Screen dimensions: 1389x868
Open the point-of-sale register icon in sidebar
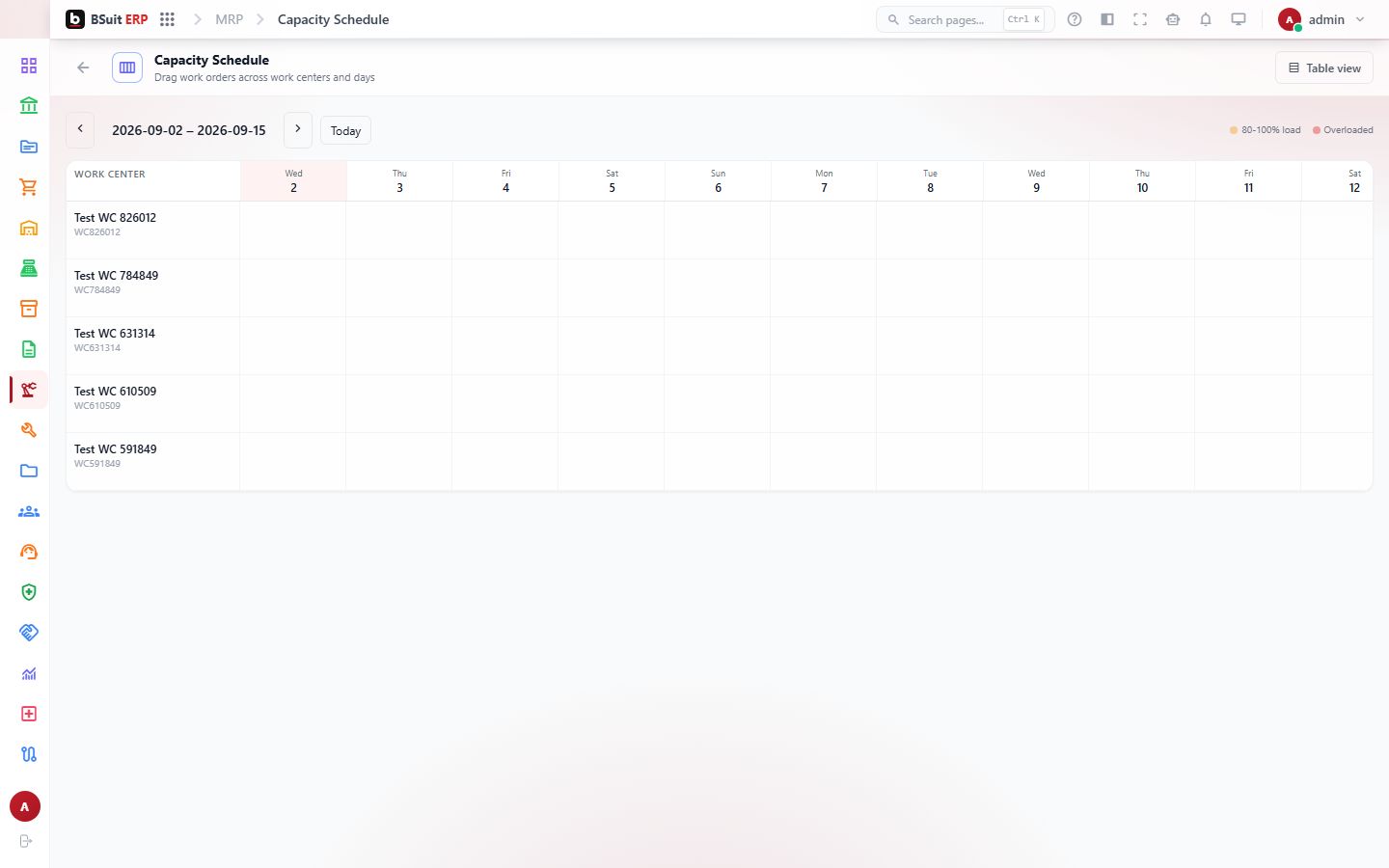pyautogui.click(x=29, y=268)
